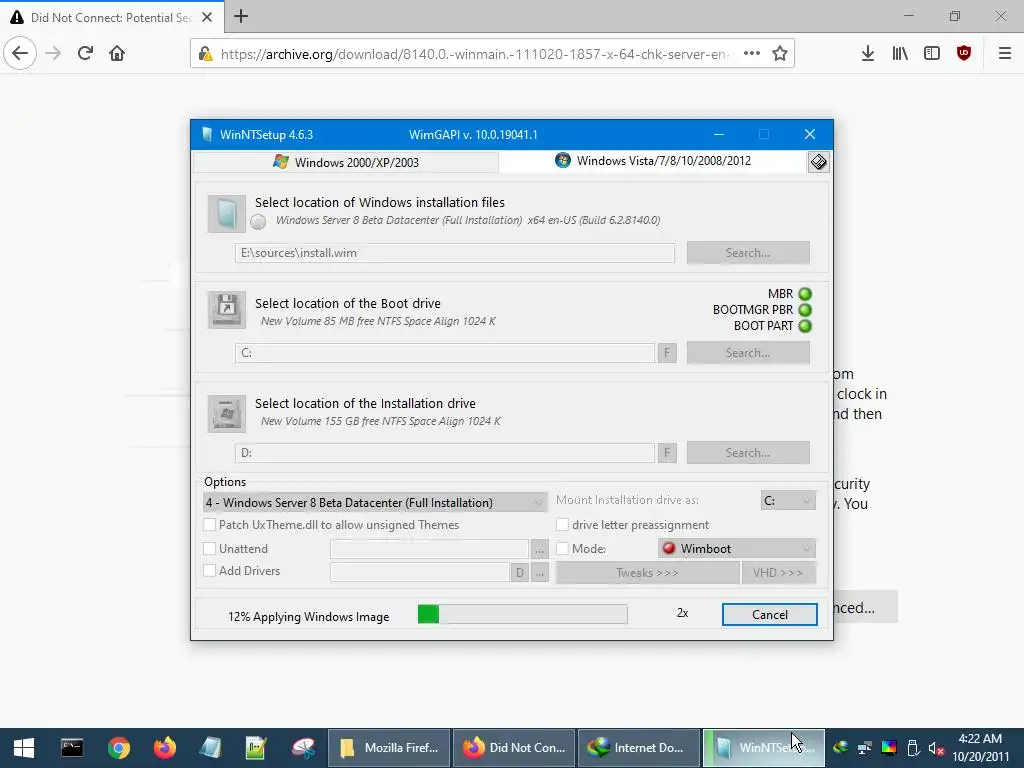Open the Tweaks >>> button
Viewport: 1024px width, 768px height.
[x=647, y=573]
